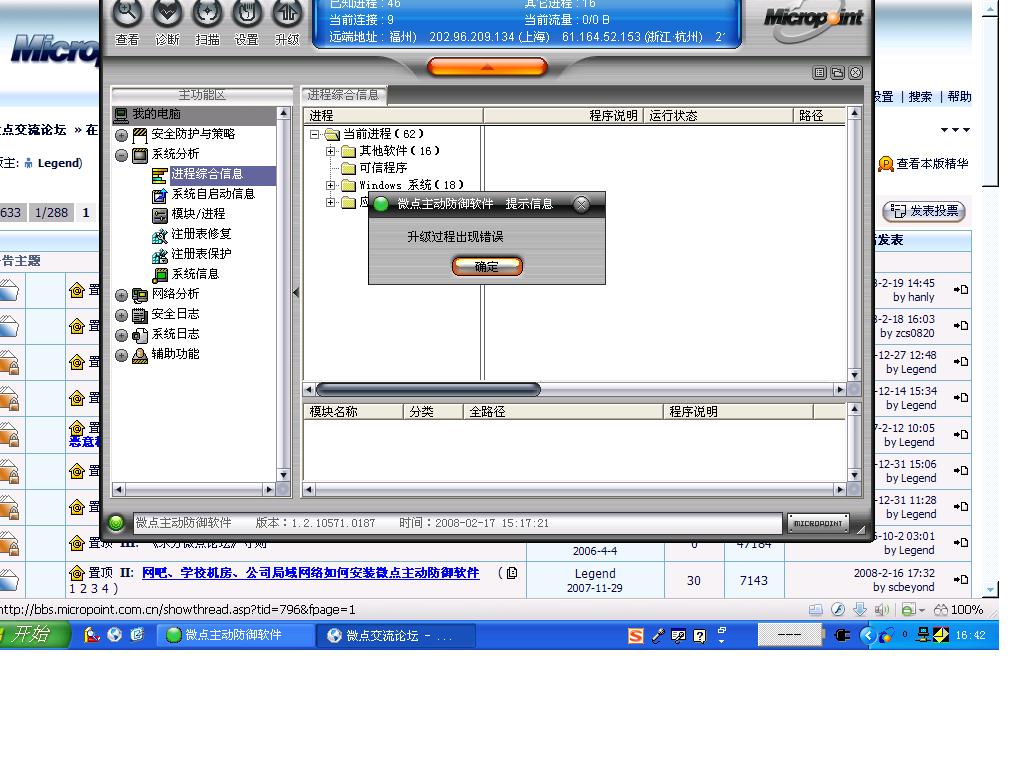Expand the Windows 系统 (18) folder
The image size is (1024, 768).
point(331,185)
